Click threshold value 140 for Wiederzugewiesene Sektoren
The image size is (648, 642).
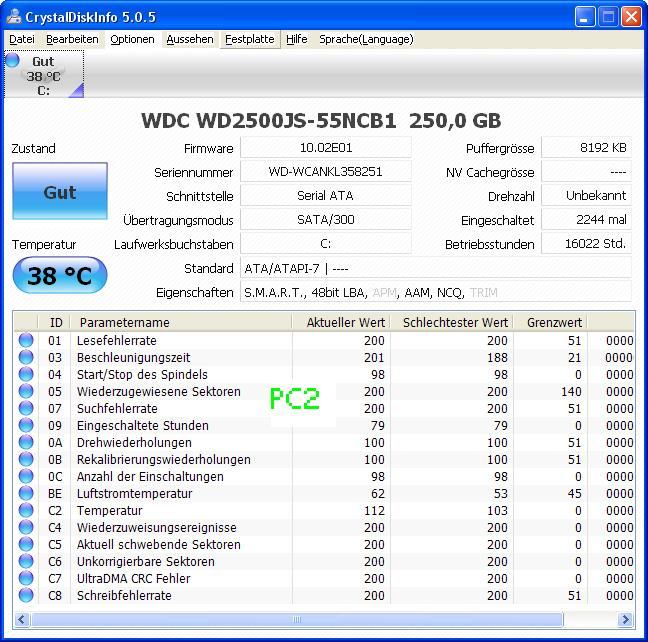[x=571, y=391]
